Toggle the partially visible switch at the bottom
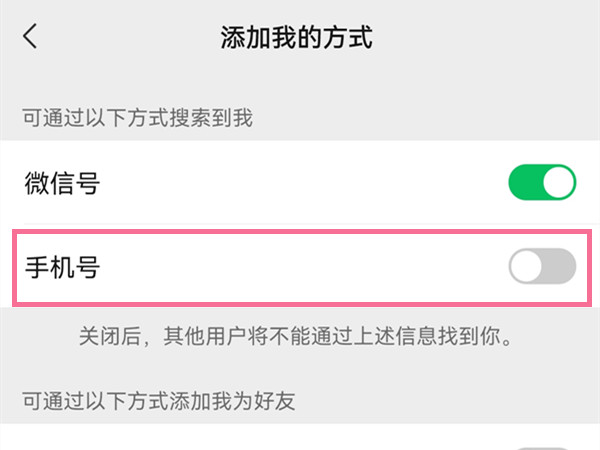 542,446
